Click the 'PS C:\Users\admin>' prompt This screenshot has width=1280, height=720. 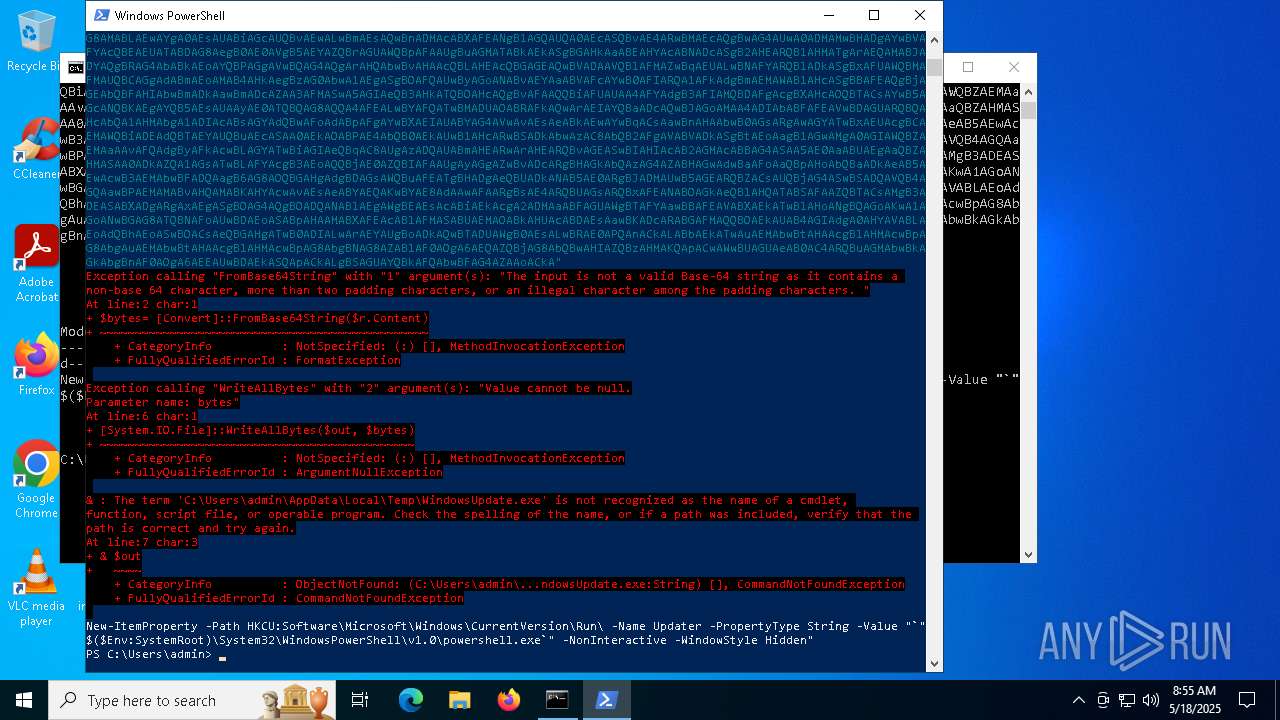point(149,654)
